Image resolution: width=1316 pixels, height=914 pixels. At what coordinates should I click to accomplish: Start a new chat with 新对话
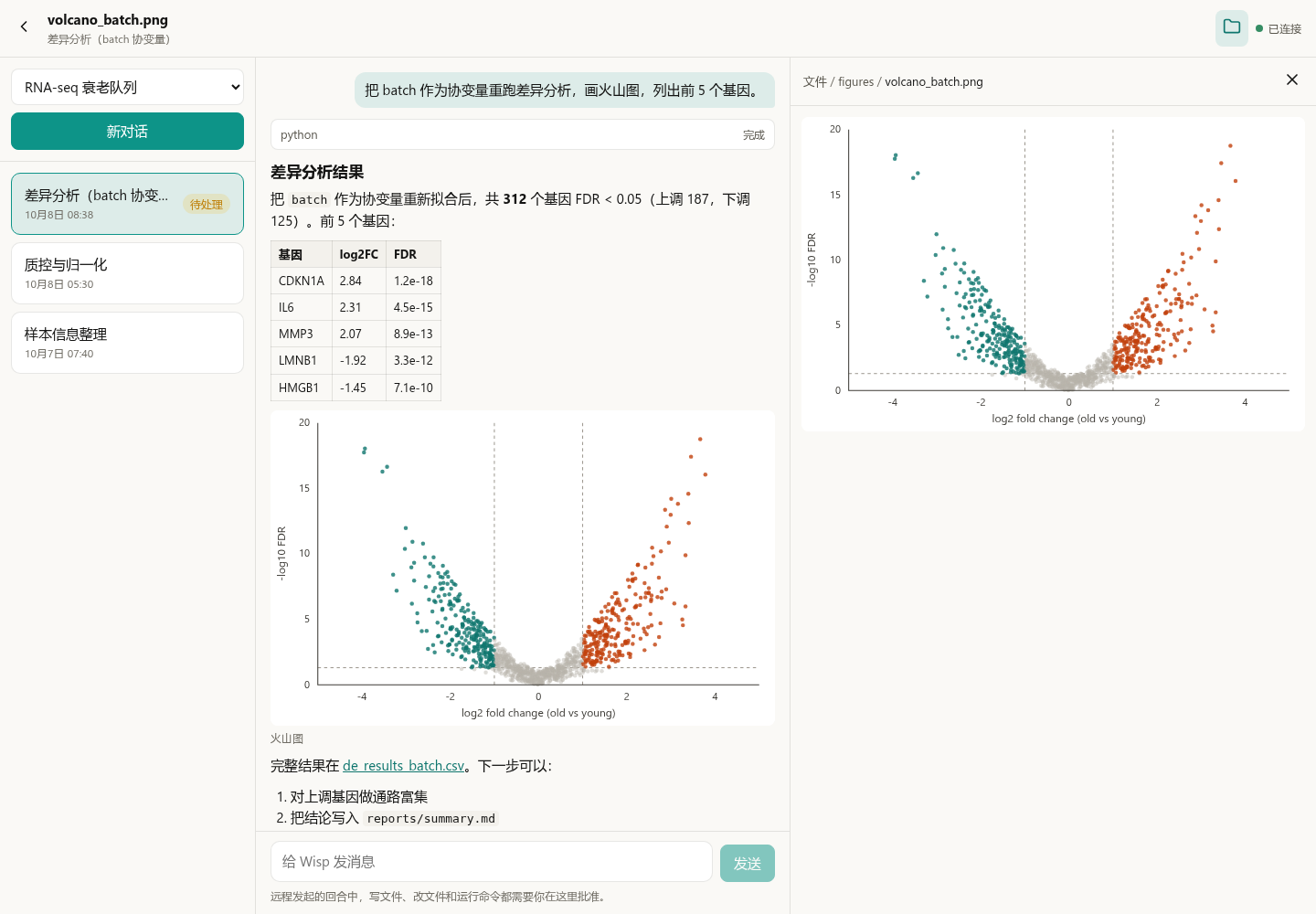(127, 131)
